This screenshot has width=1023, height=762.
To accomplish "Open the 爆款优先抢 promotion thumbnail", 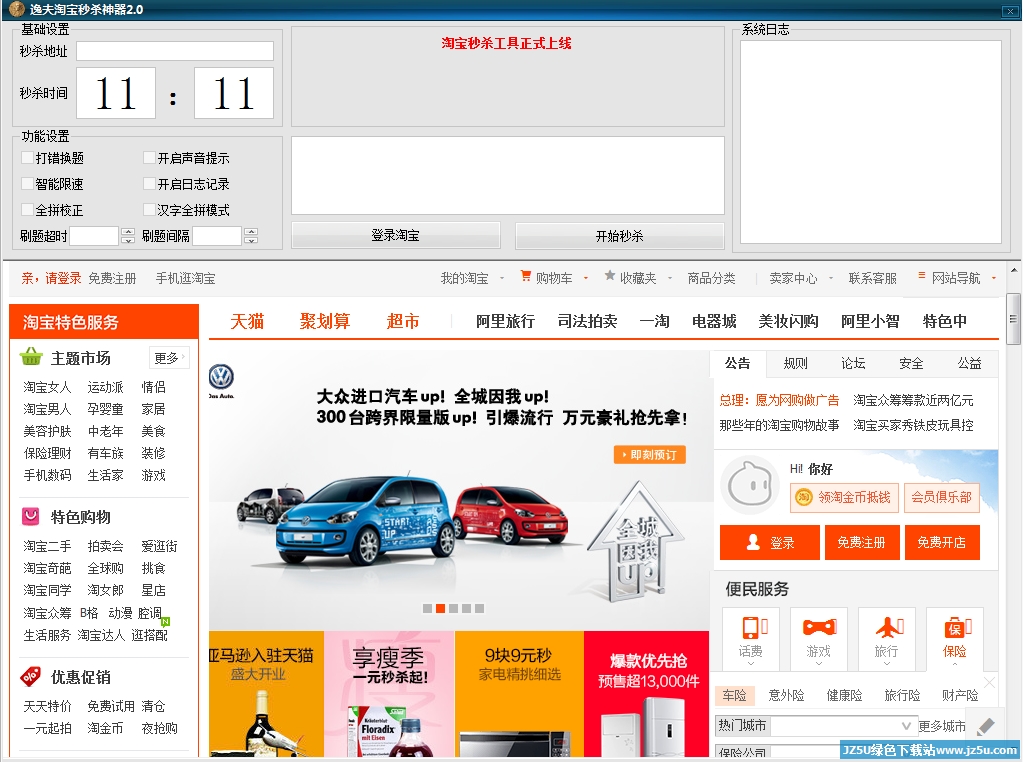I will 647,694.
